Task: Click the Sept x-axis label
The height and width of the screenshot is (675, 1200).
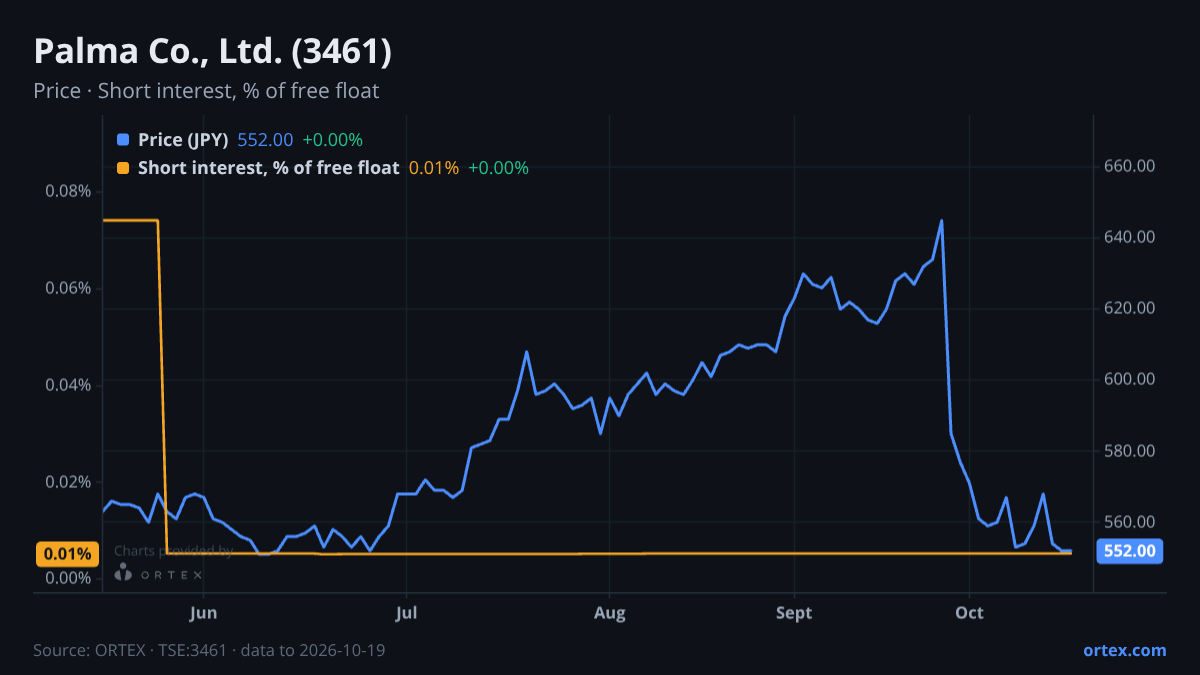Action: click(794, 613)
